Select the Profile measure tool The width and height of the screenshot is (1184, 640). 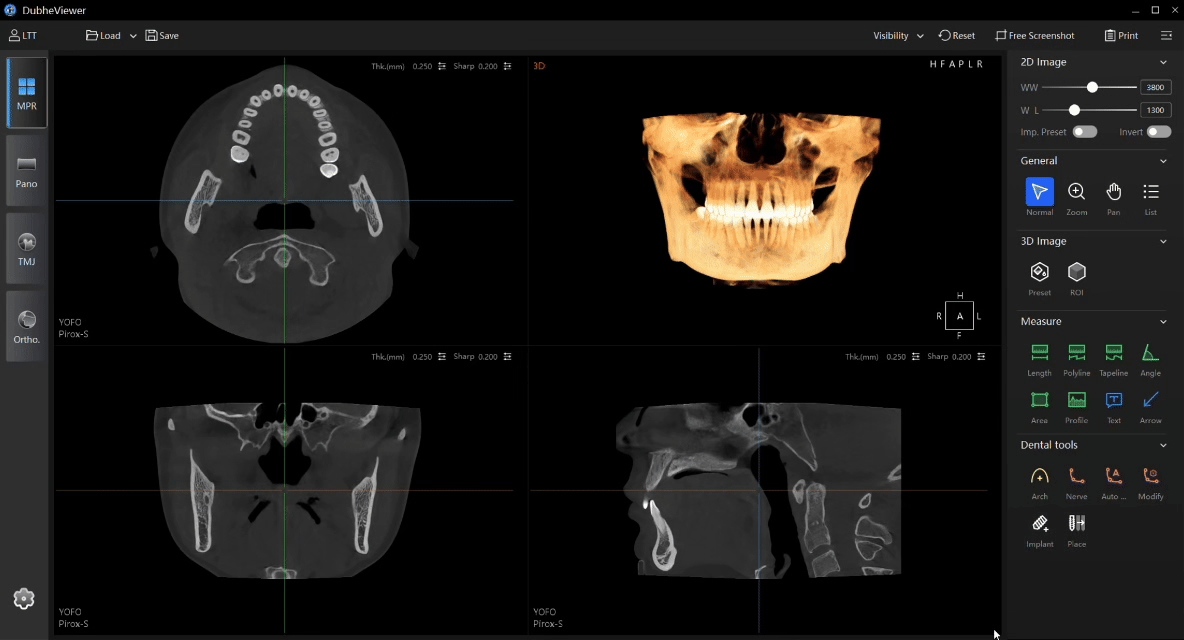click(1076, 400)
